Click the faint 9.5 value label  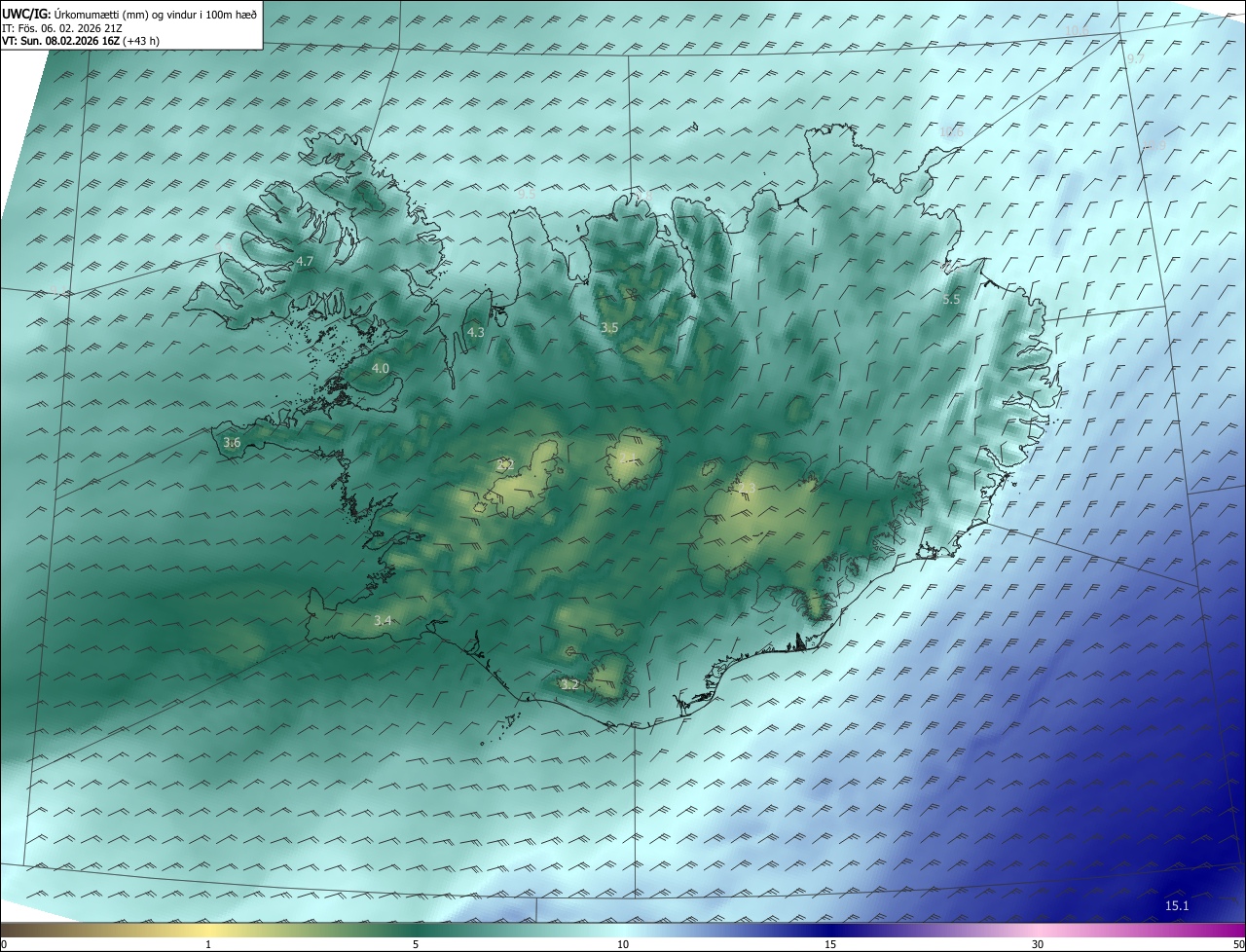[x=527, y=194]
